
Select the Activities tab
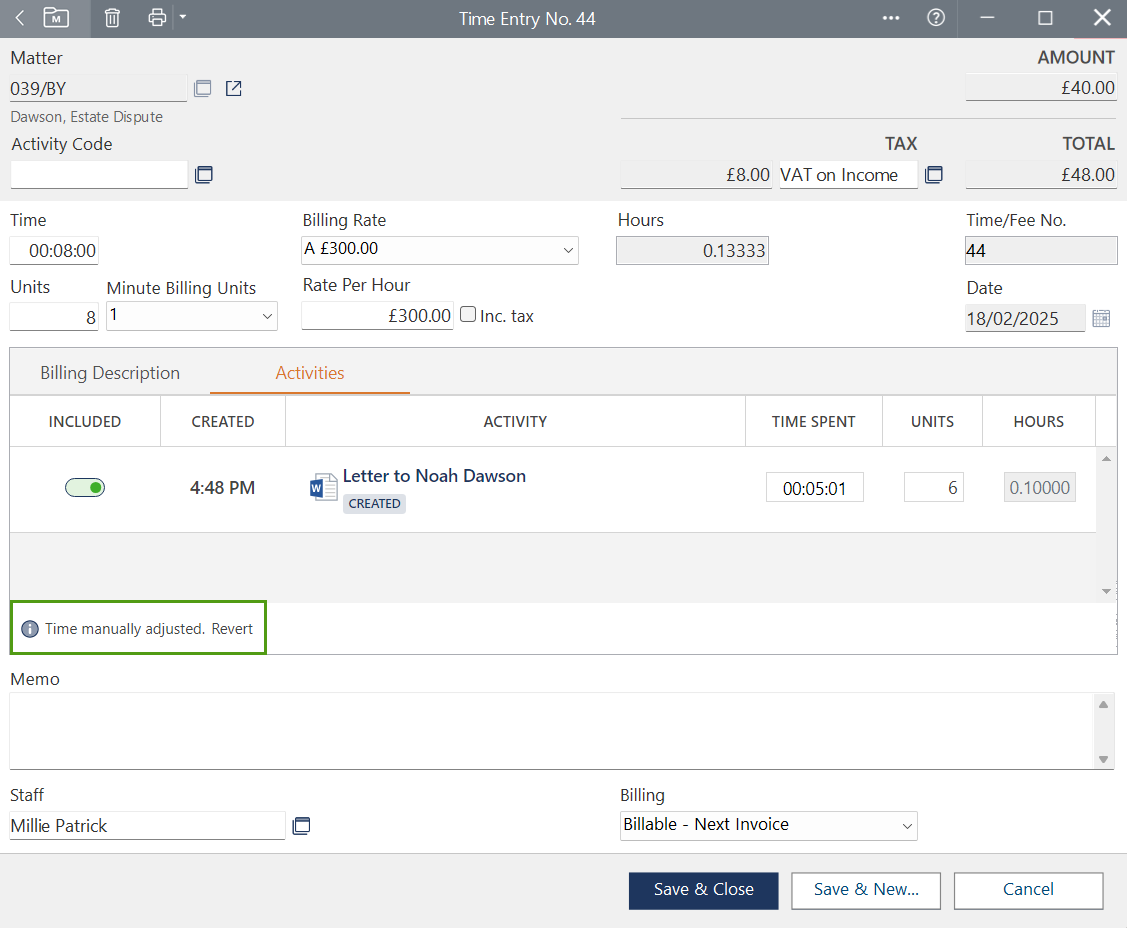pos(310,373)
